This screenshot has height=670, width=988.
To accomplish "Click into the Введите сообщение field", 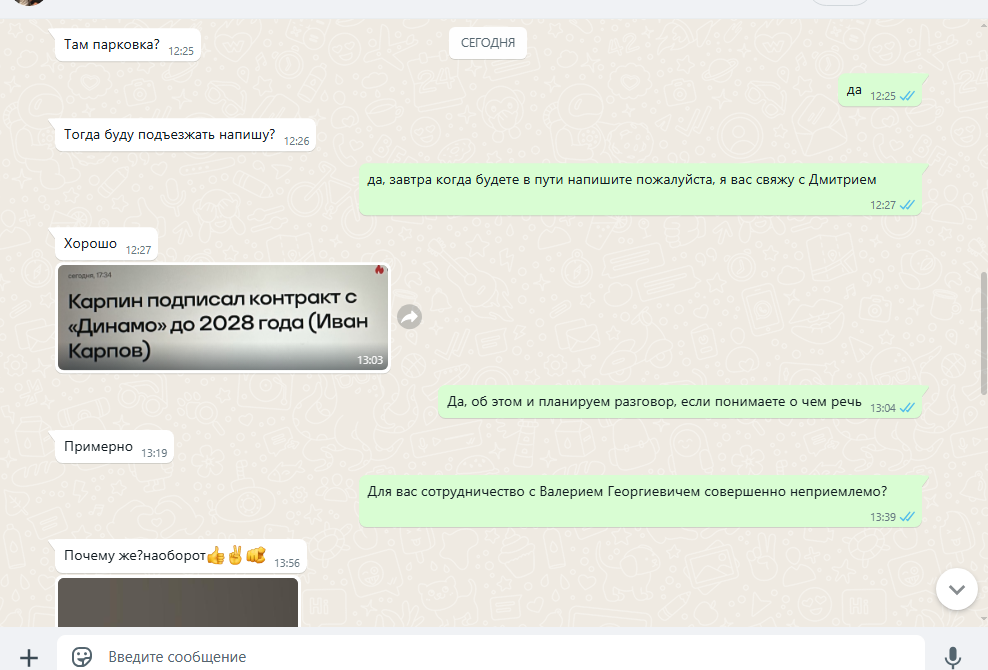I will [490, 656].
